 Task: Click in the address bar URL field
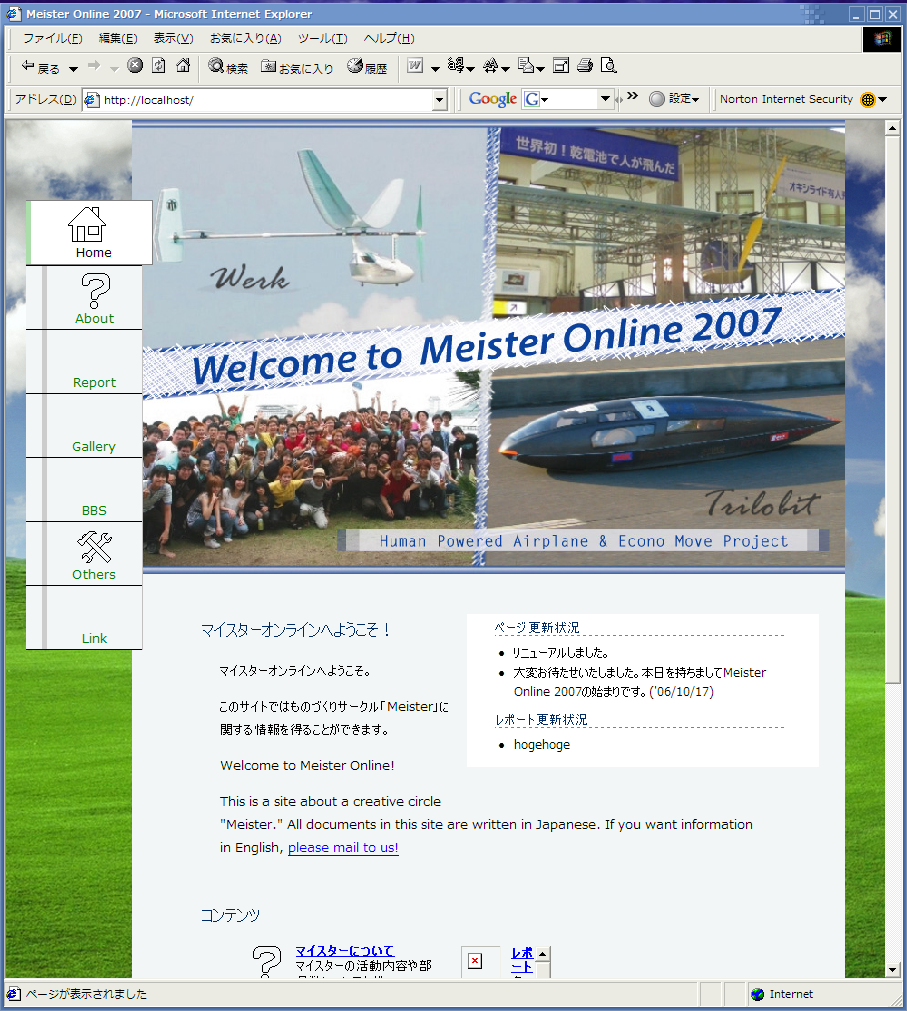[267, 100]
